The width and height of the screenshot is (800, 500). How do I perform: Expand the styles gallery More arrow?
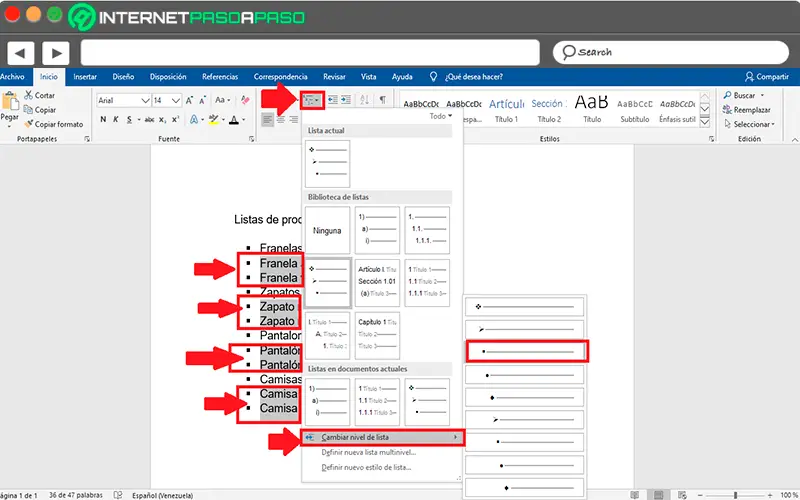(705, 122)
